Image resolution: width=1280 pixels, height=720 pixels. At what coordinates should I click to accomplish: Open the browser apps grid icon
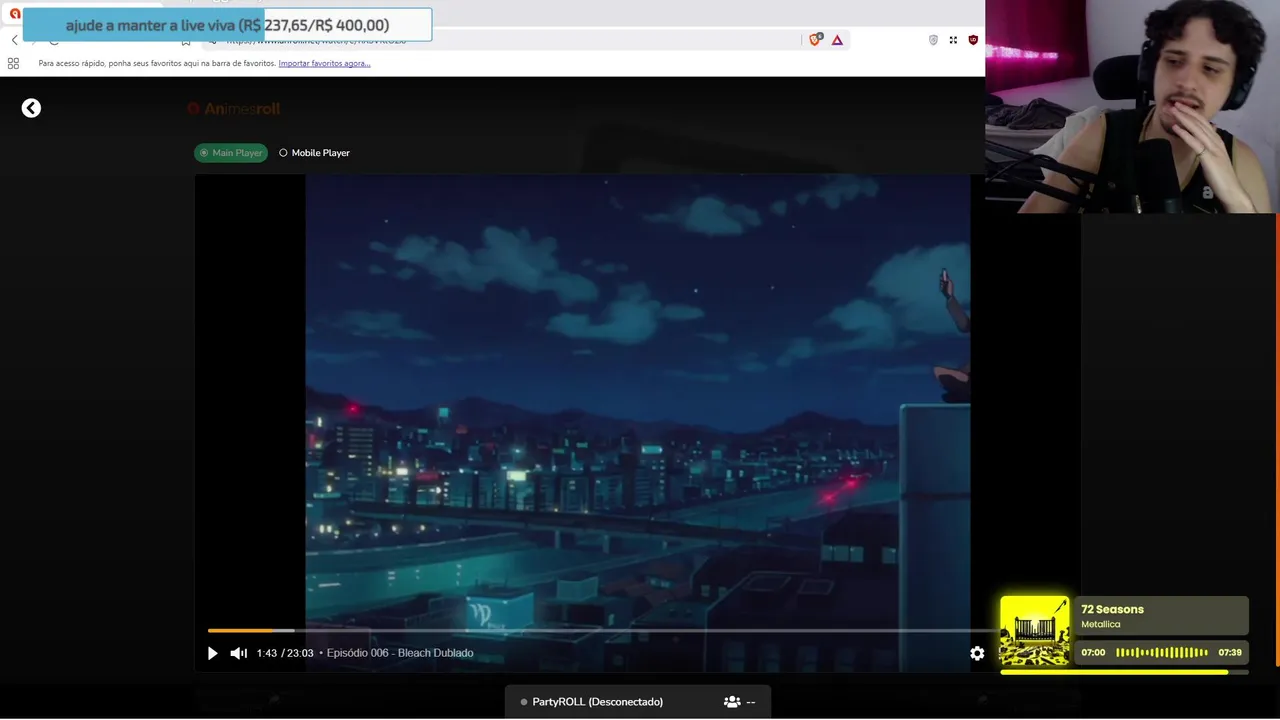pyautogui.click(x=13, y=63)
